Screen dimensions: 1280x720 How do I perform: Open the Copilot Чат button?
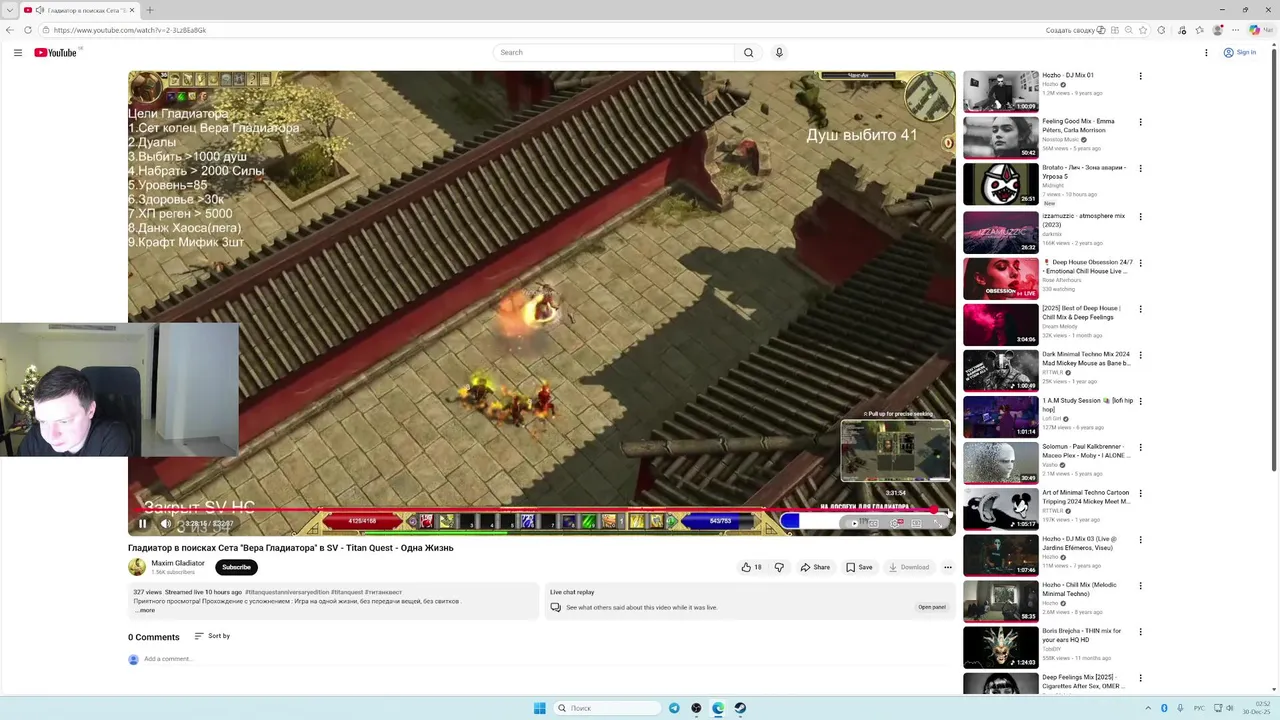[x=1260, y=30]
